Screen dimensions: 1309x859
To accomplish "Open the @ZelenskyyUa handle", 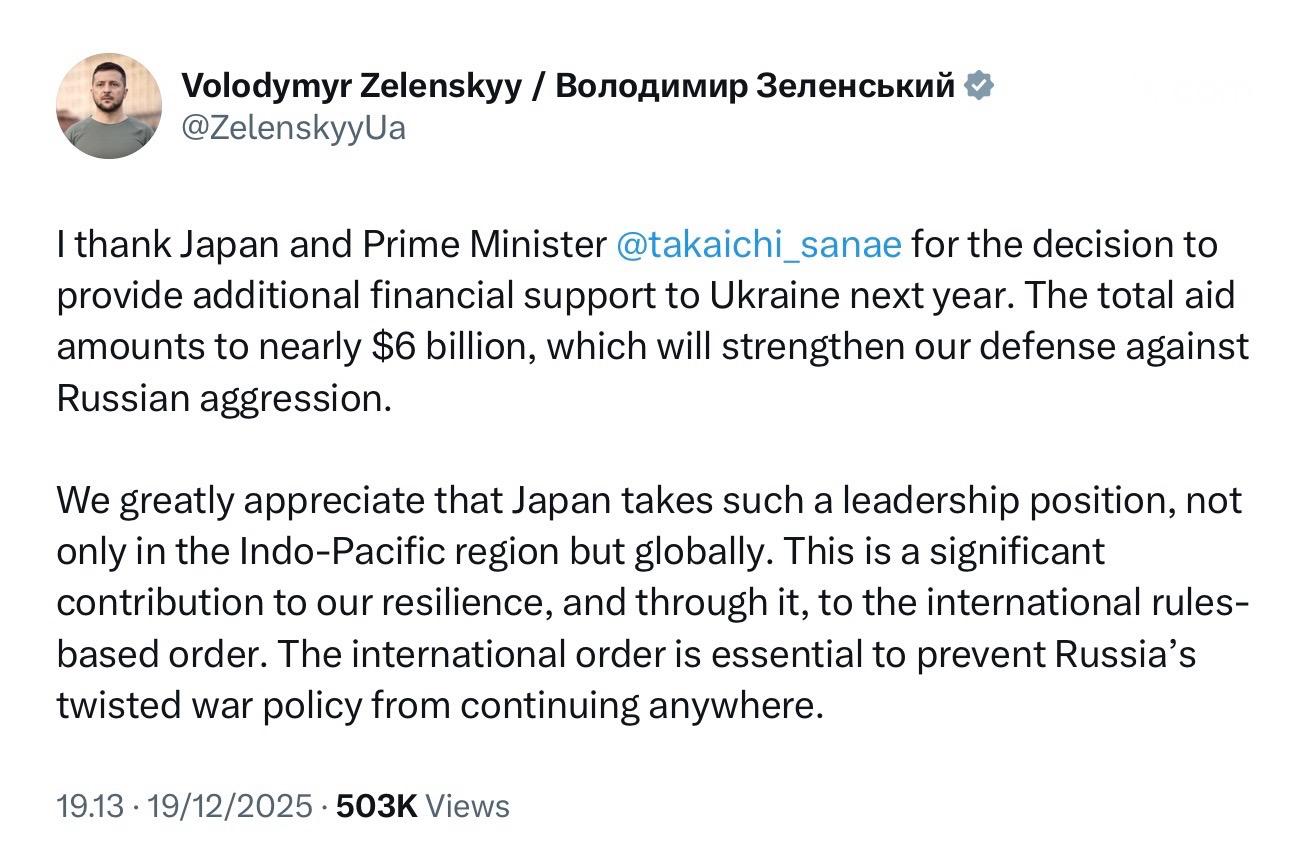I will (293, 128).
